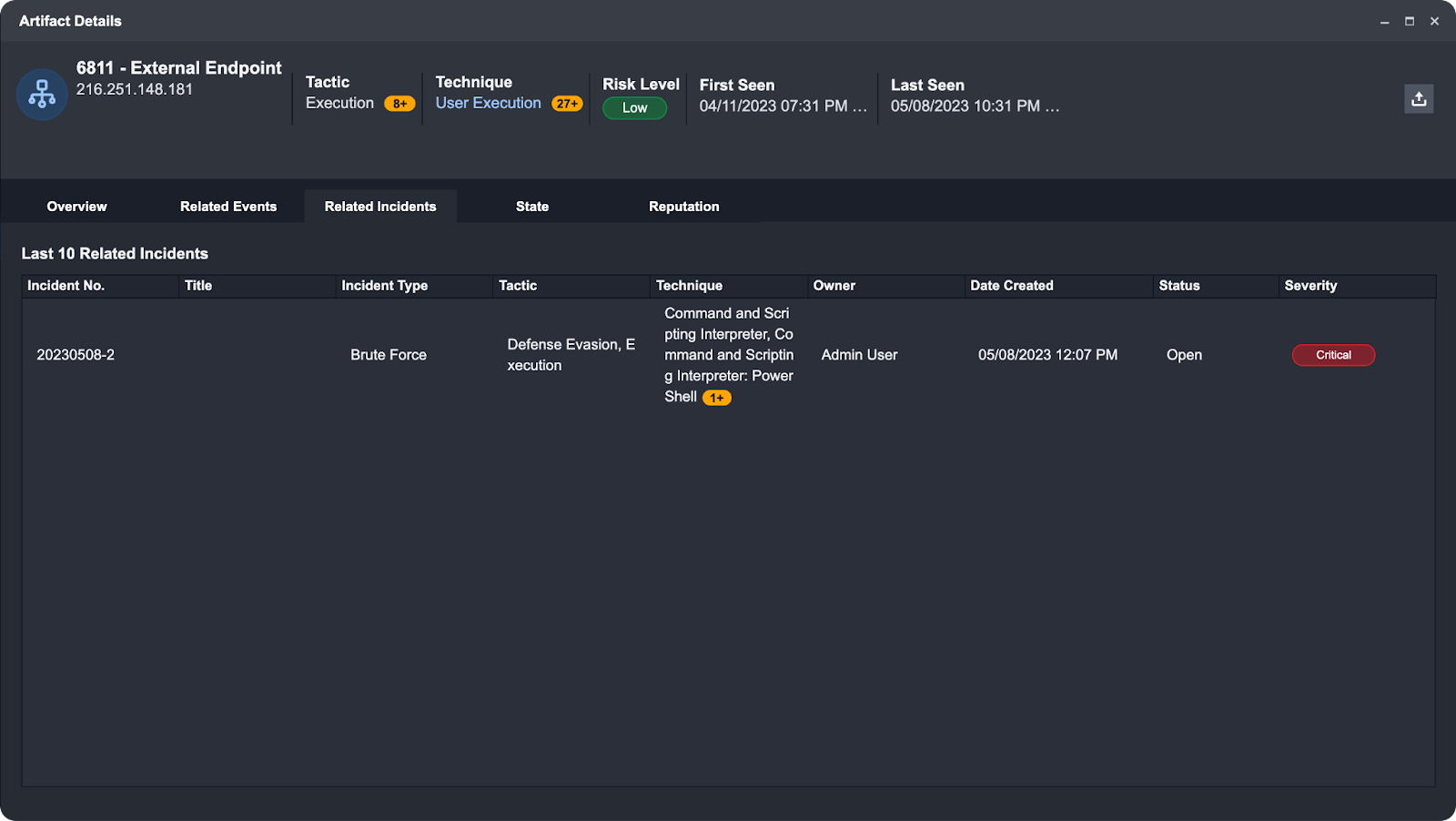The height and width of the screenshot is (821, 1456).
Task: Expand the 27+ Technique count badge
Action: [567, 104]
